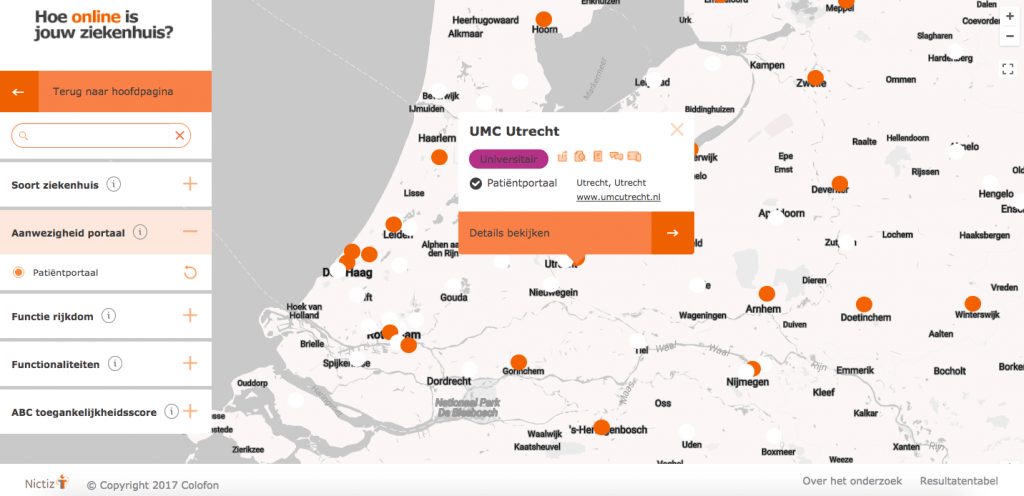This screenshot has width=1024, height=496.
Task: Go back using the Terug naar hoofdpagina button
Action: [x=106, y=91]
